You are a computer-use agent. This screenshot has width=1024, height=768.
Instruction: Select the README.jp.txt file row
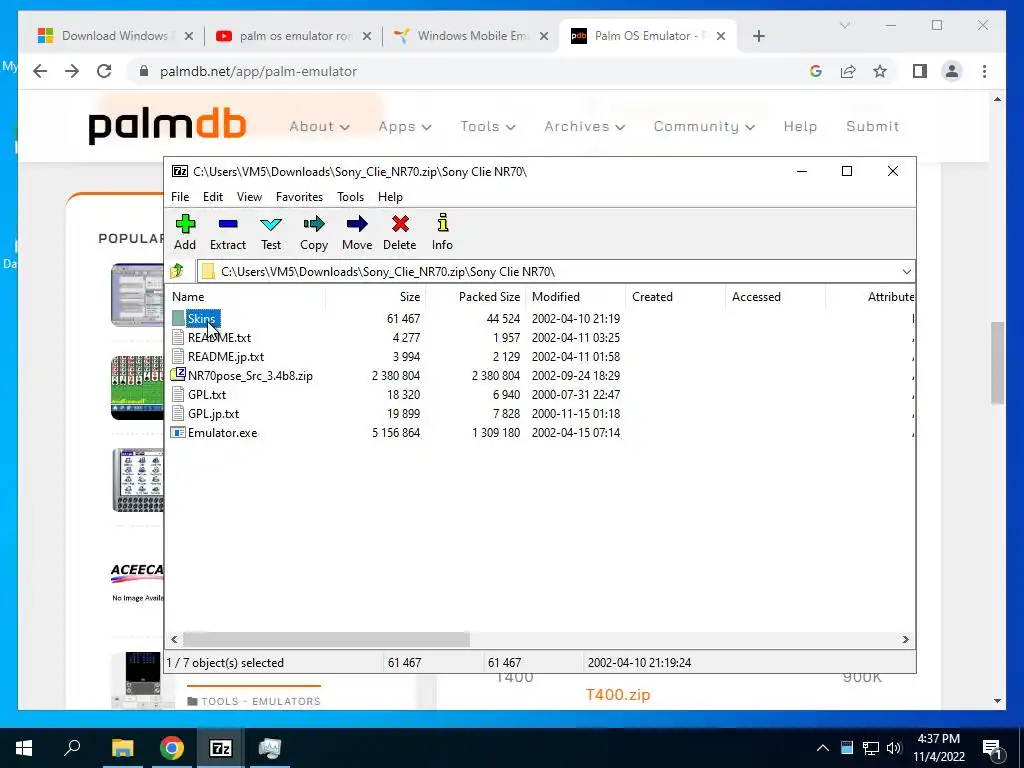tap(541, 357)
